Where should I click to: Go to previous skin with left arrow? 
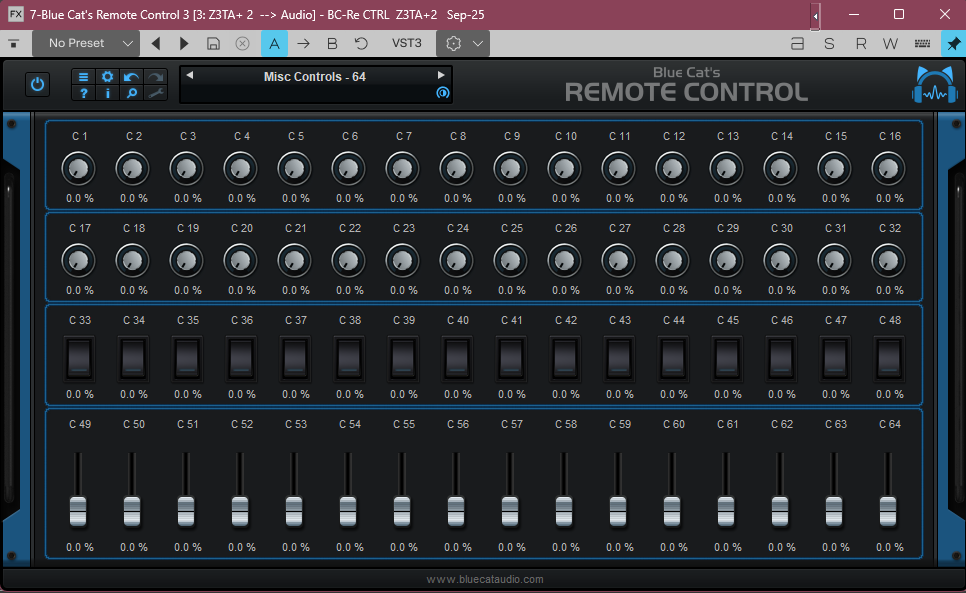pos(190,75)
